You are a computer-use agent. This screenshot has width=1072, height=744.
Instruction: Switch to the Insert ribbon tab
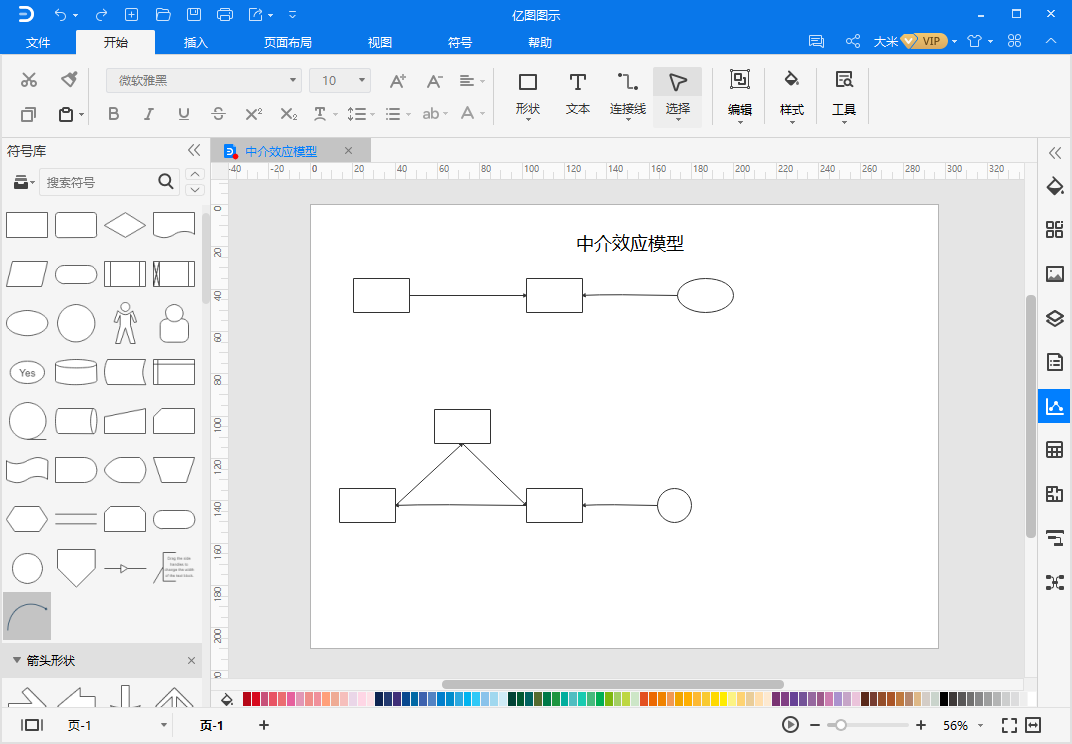tap(196, 42)
